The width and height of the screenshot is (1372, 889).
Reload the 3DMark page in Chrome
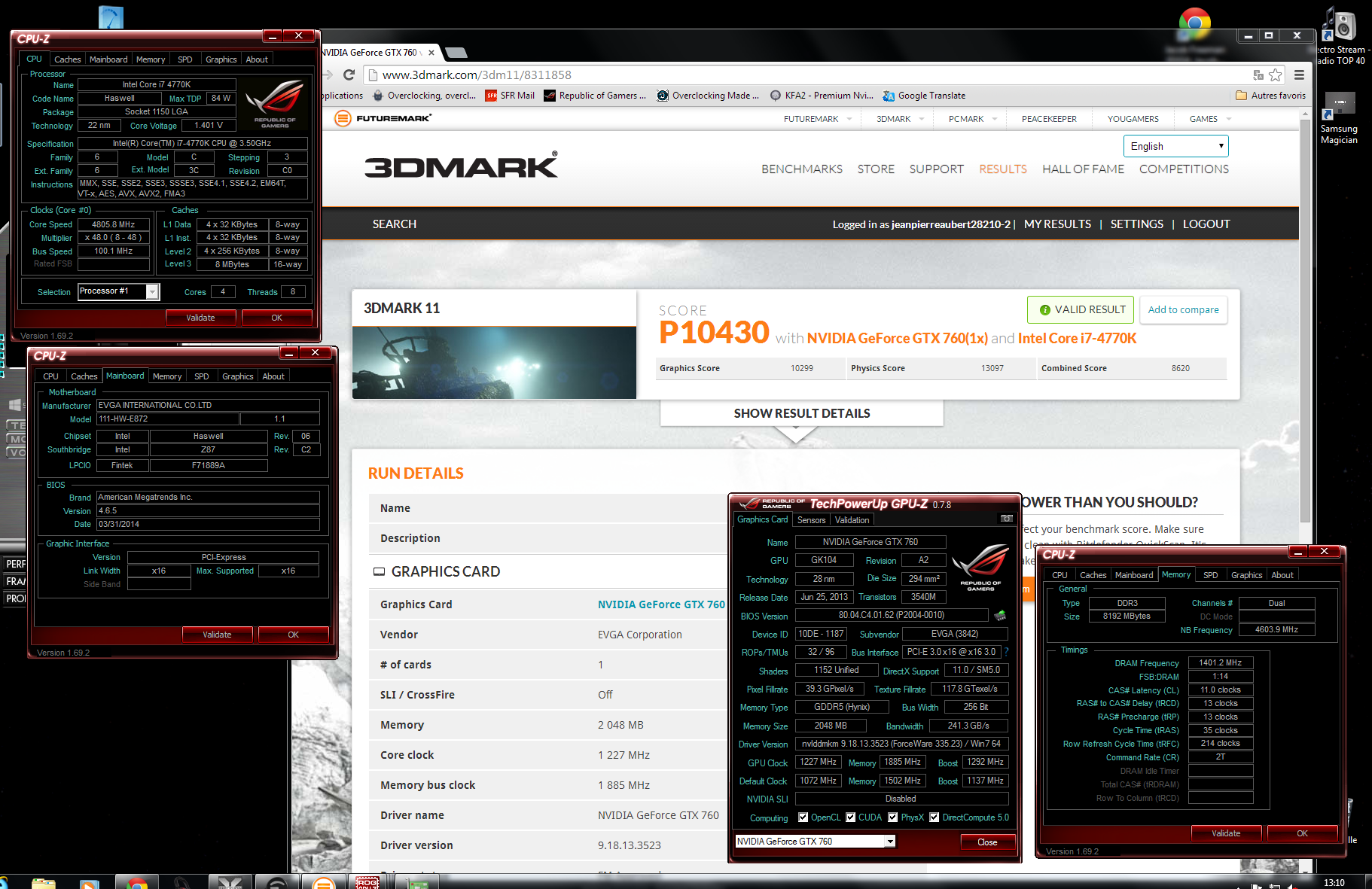(349, 75)
